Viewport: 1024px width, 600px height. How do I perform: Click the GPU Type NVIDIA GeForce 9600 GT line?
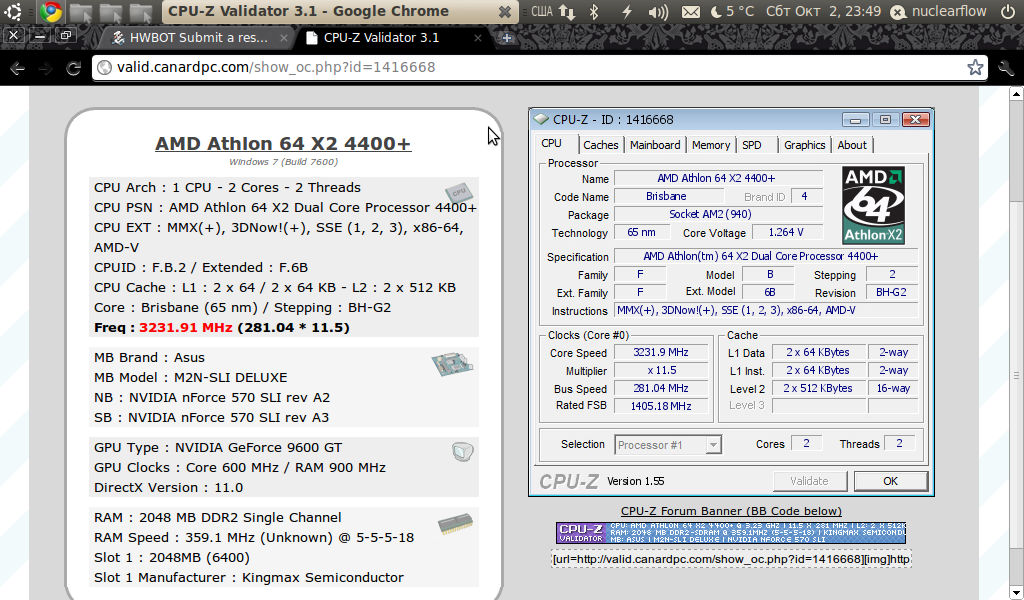[x=218, y=448]
